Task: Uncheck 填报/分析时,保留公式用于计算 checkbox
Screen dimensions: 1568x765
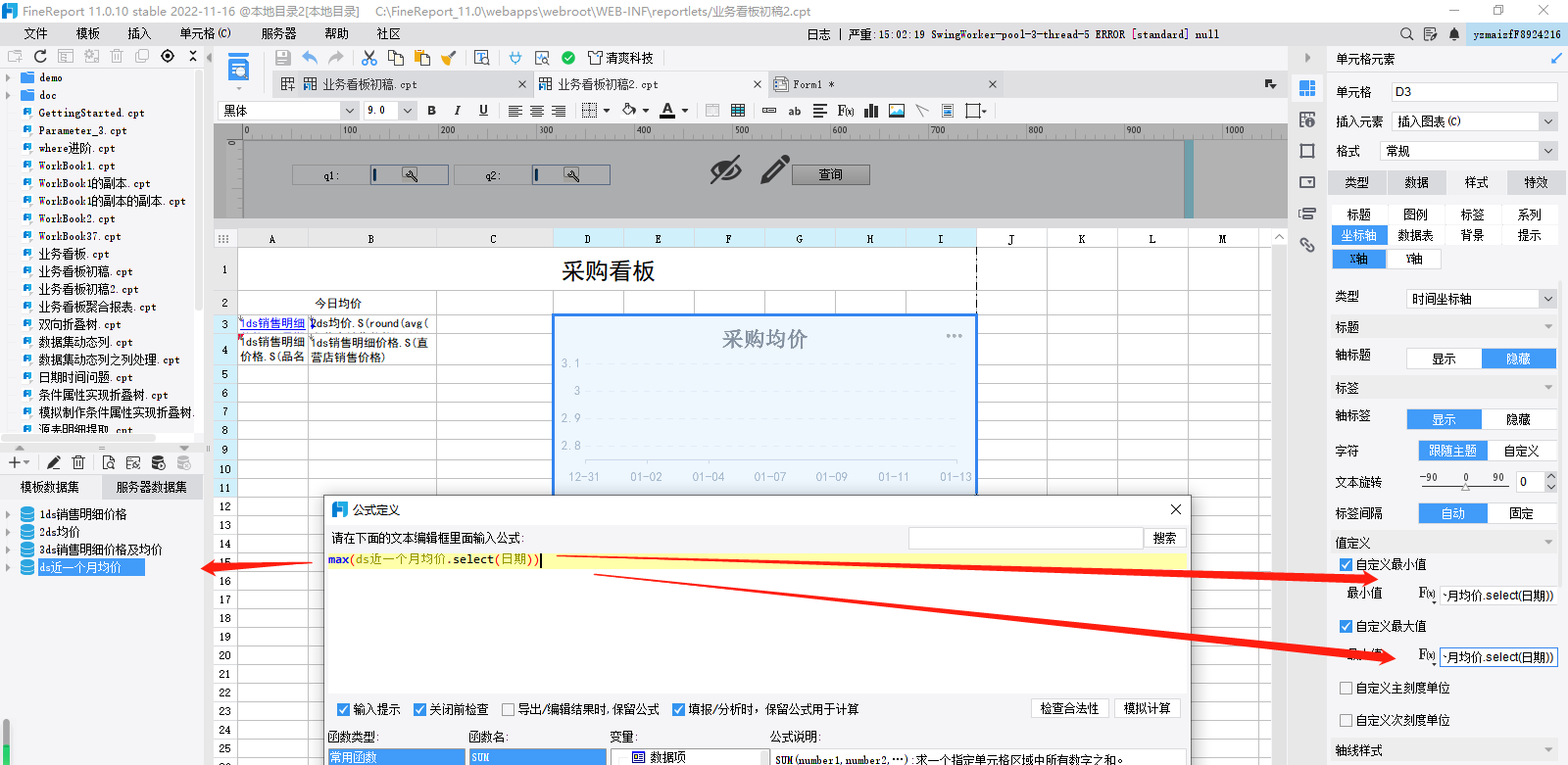Action: [x=678, y=710]
